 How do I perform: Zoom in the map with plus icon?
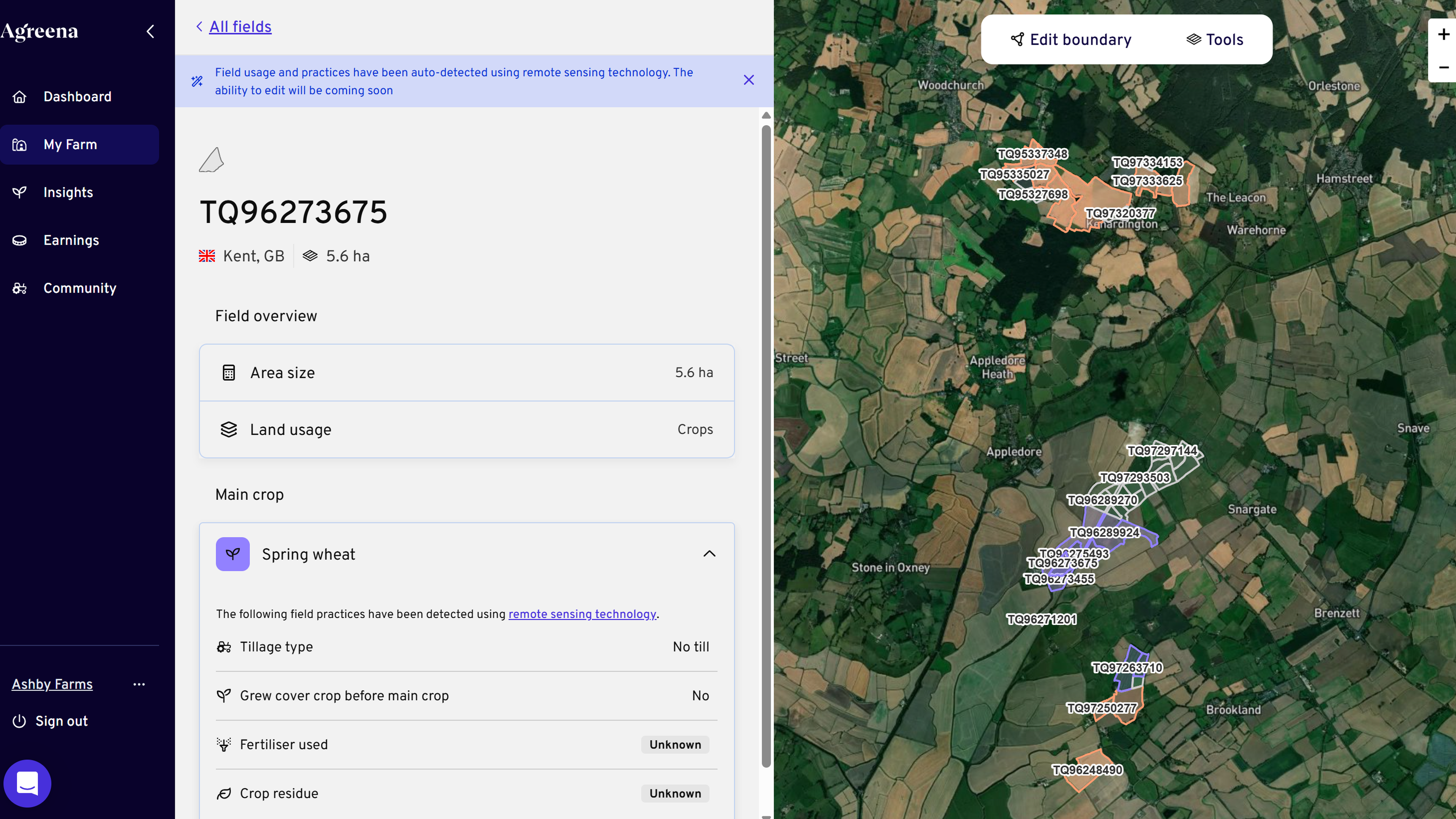1443,35
